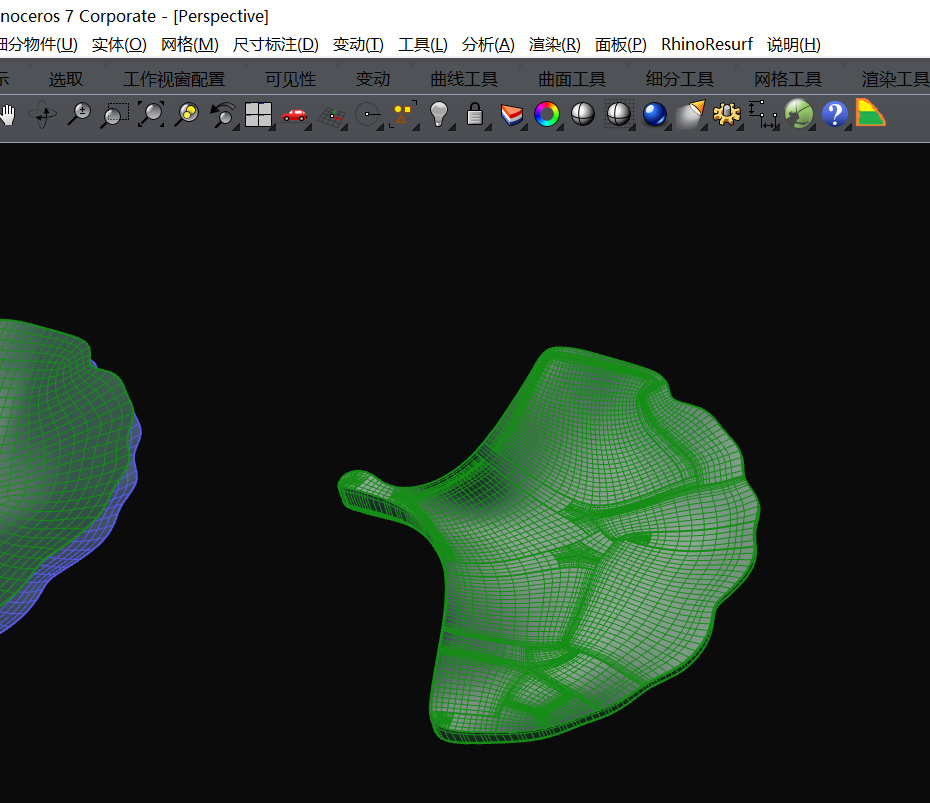Activate Zoom Window tool
This screenshot has height=803, width=930.
coord(115,115)
